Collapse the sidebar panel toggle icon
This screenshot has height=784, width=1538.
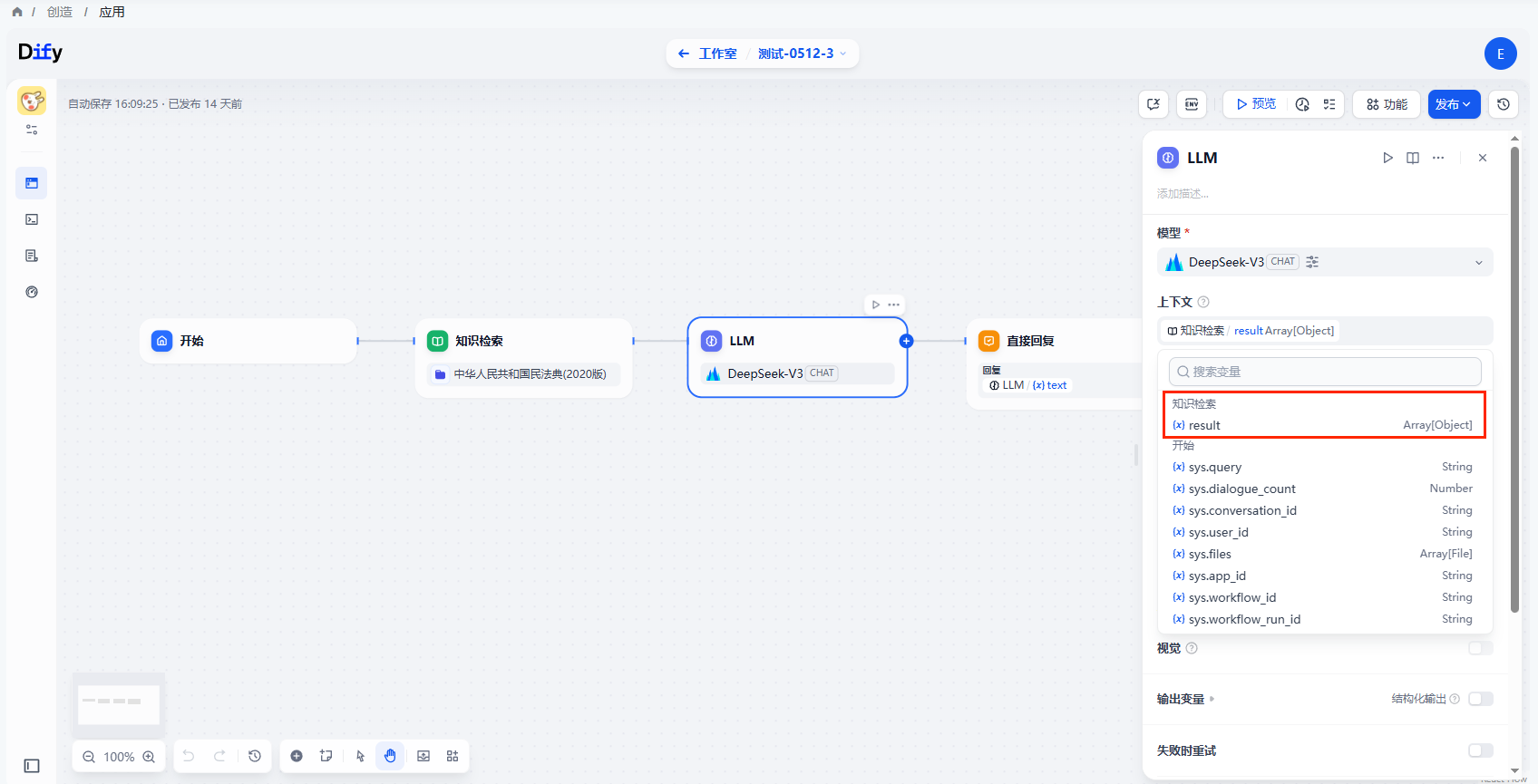(x=32, y=766)
